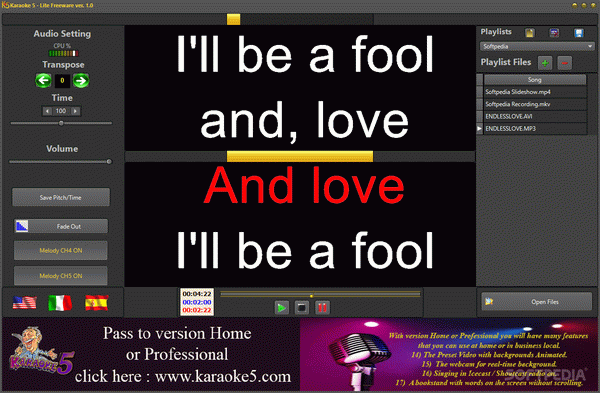Click the microphone promotional banner

(x=448, y=354)
